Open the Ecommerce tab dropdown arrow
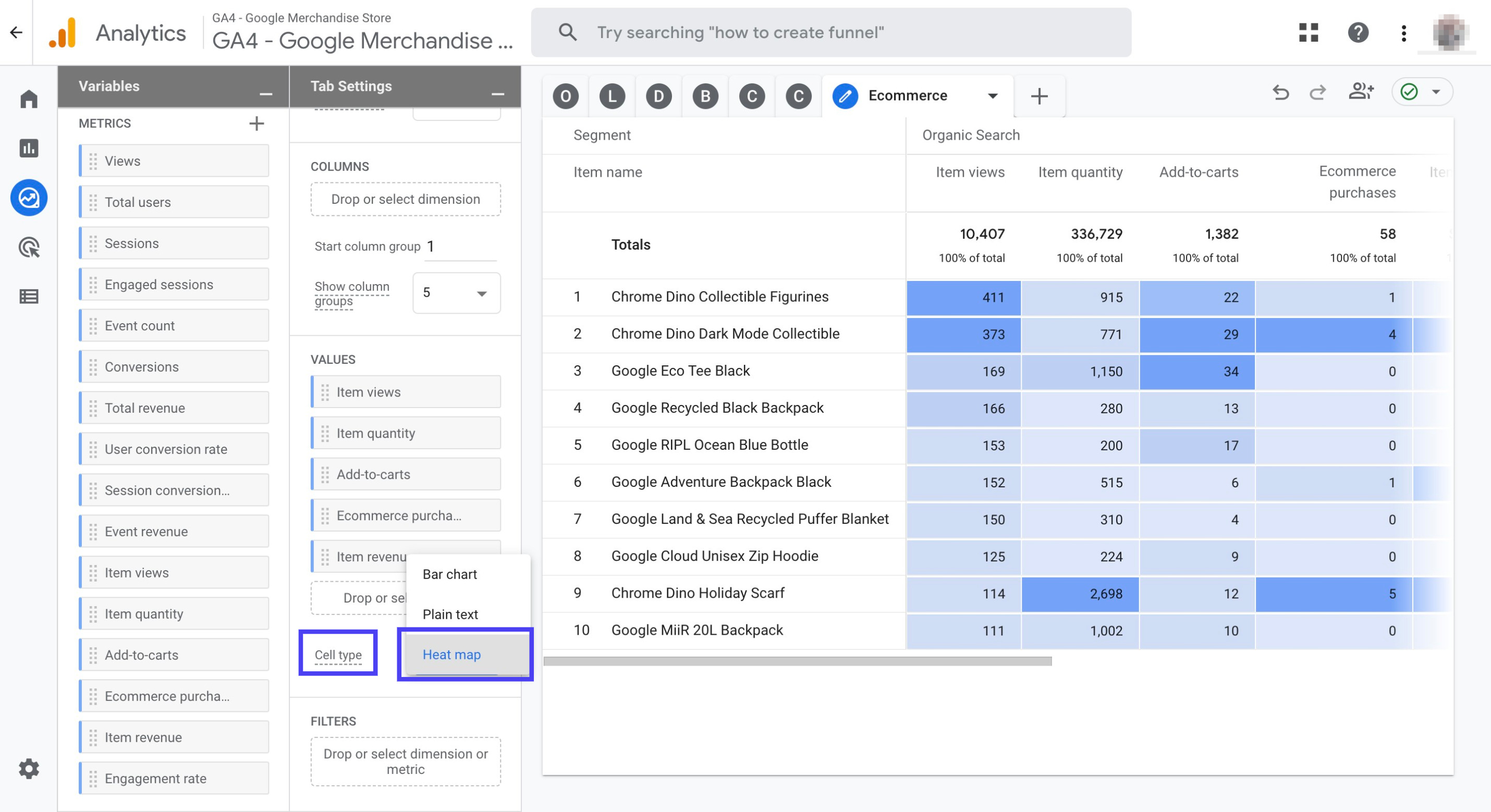 click(x=992, y=96)
